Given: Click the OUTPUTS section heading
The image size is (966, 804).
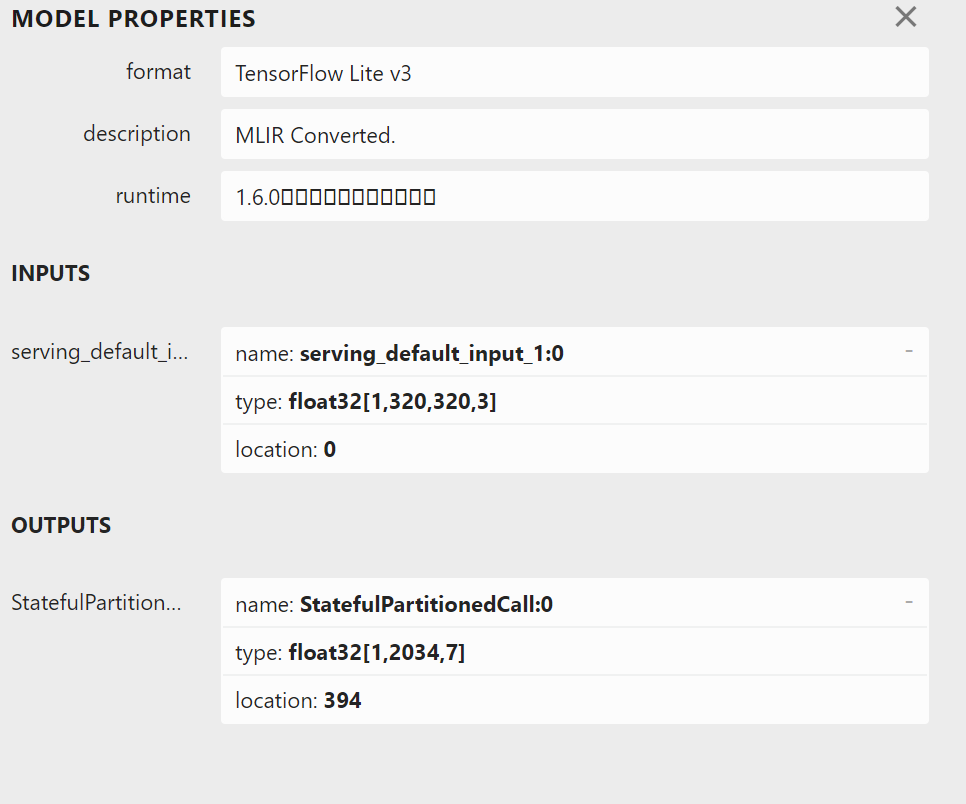Looking at the screenshot, I should 61,525.
